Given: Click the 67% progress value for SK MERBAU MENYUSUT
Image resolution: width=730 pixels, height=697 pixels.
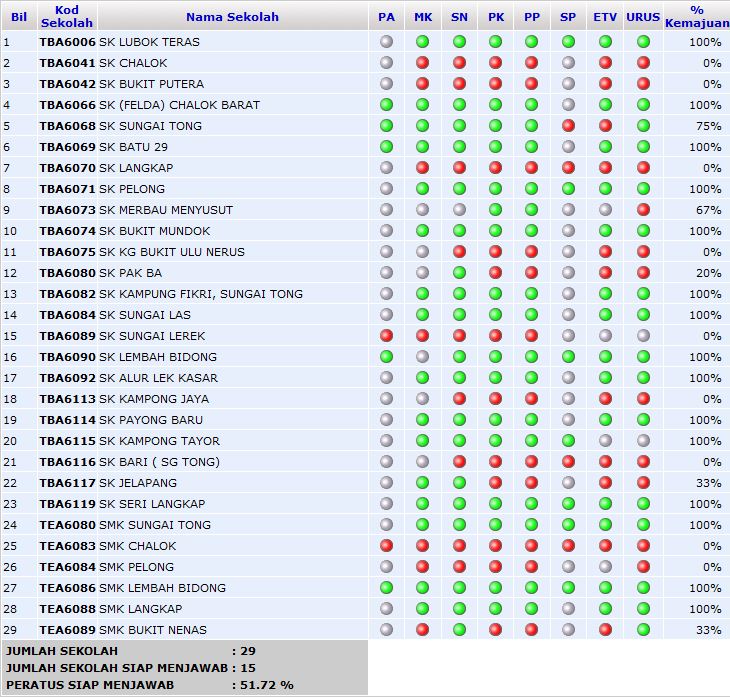Looking at the screenshot, I should tap(709, 210).
